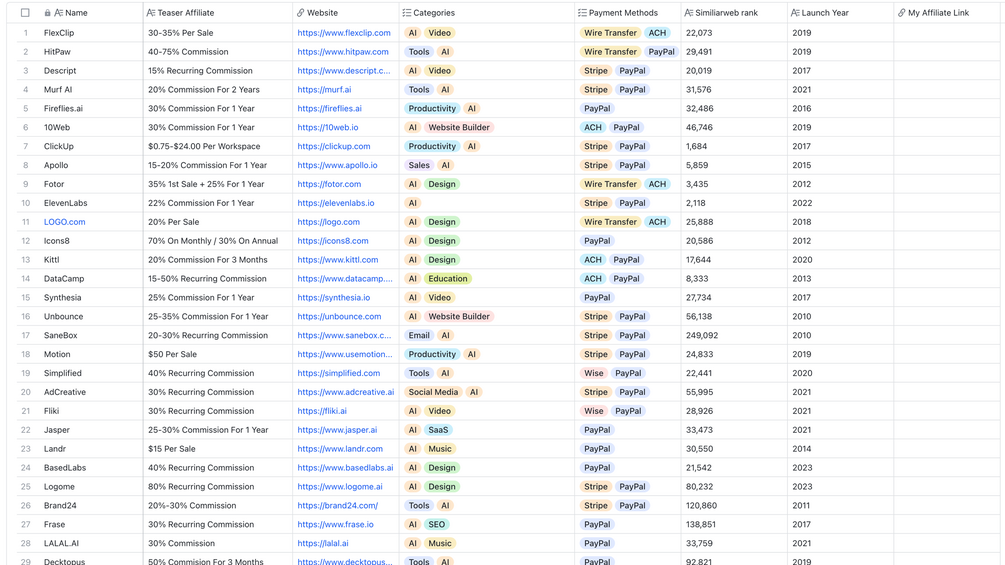Click the Education tag in DataCamp row
The width and height of the screenshot is (1005, 565).
pyautogui.click(x=448, y=279)
